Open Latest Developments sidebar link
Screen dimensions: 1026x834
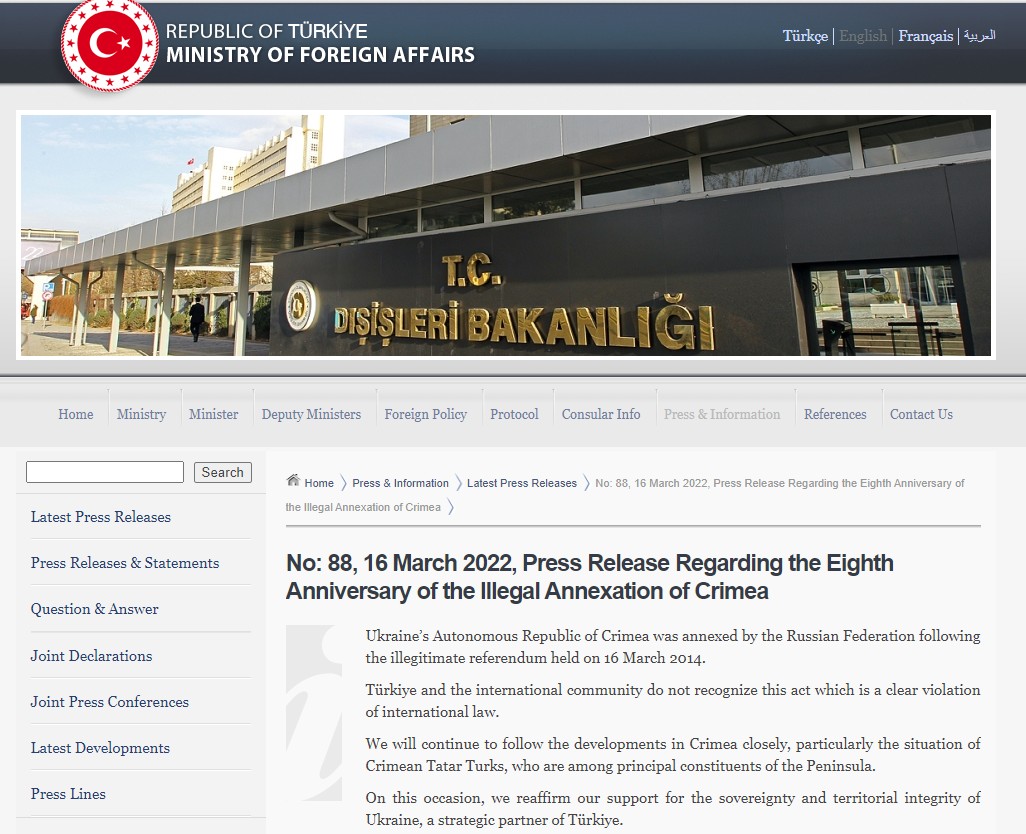100,748
